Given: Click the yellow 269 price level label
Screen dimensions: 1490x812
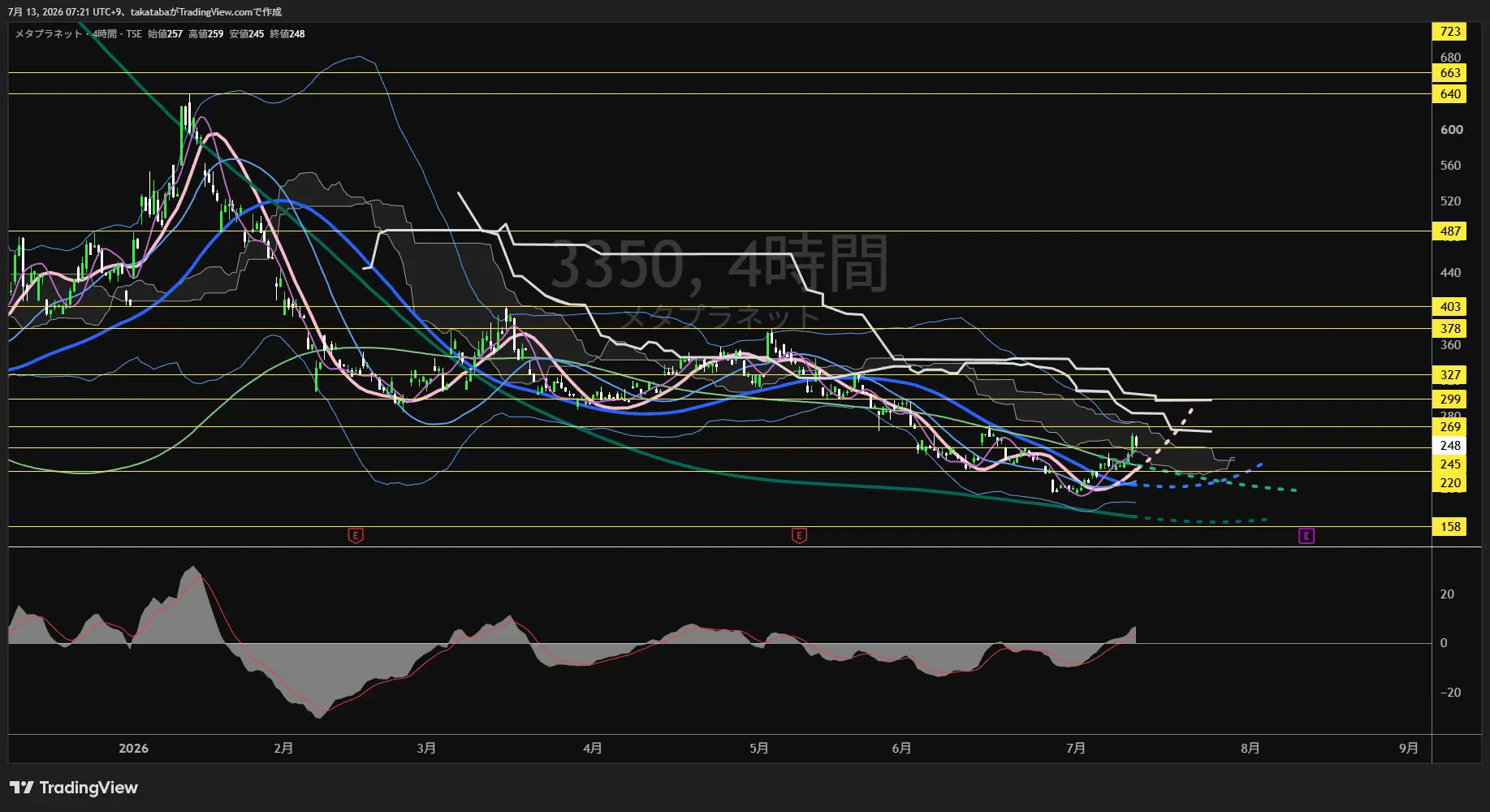Looking at the screenshot, I should (x=1450, y=427).
